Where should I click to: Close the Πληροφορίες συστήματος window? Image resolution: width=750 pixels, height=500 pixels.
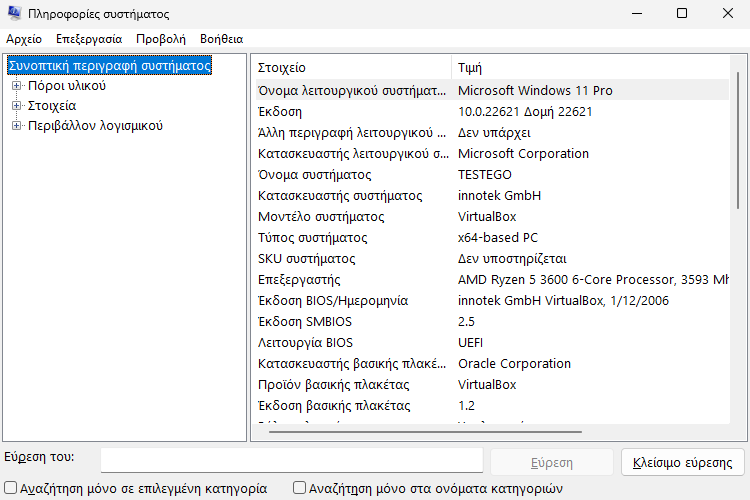coord(728,13)
